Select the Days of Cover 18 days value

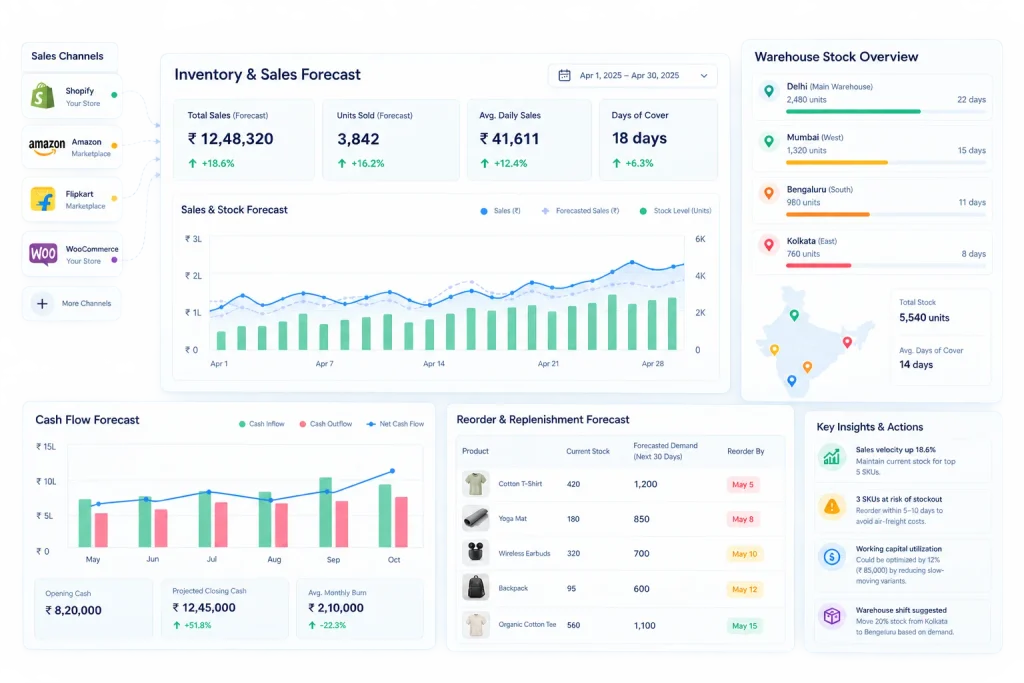pos(639,138)
